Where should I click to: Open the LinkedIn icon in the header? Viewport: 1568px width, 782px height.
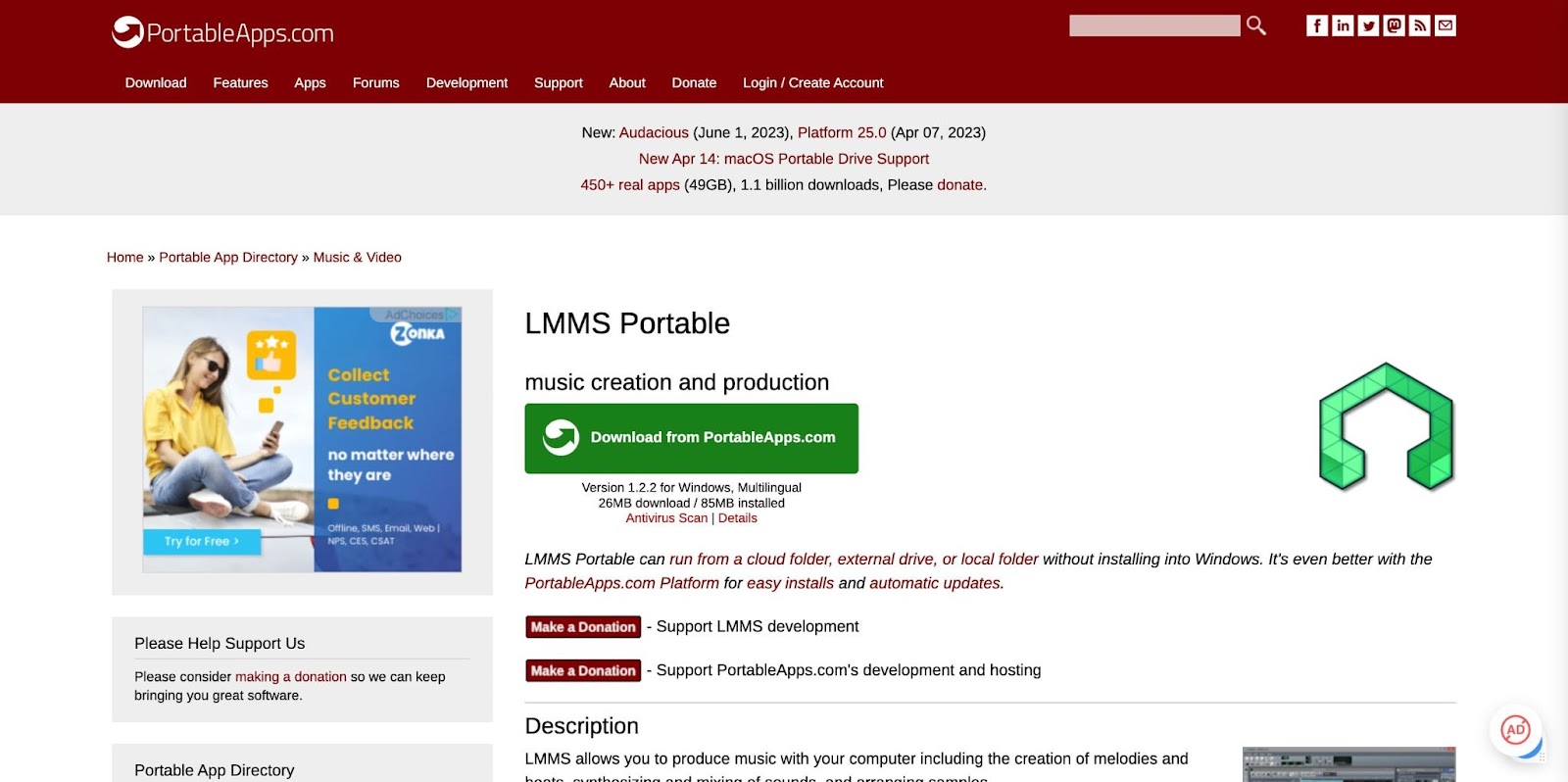click(x=1343, y=25)
